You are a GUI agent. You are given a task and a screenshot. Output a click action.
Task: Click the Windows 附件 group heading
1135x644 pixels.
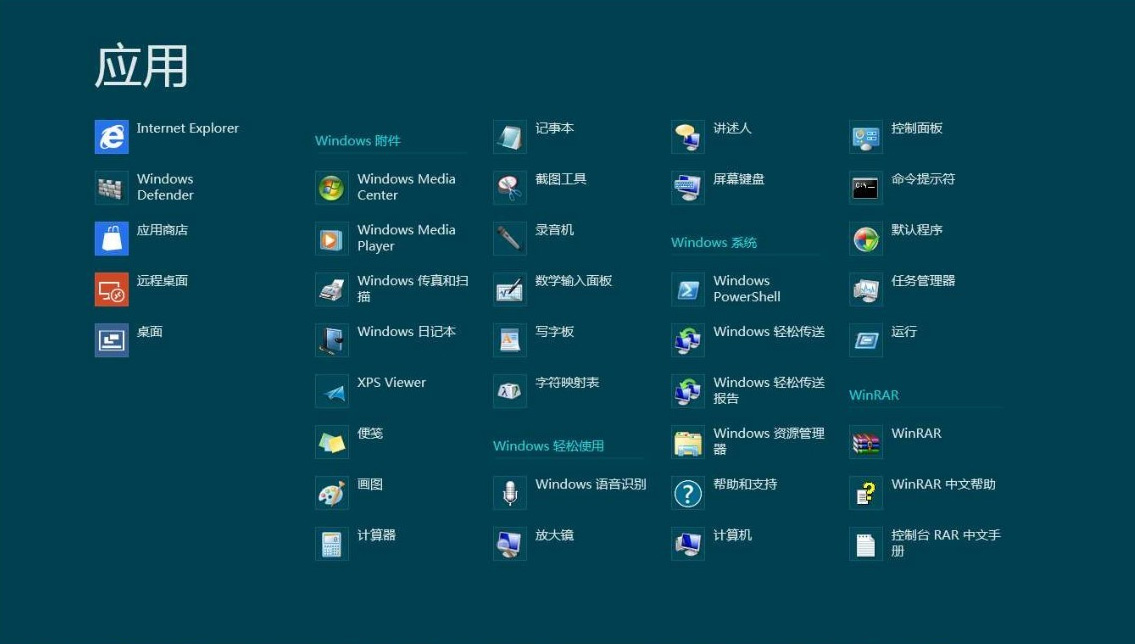[x=358, y=140]
